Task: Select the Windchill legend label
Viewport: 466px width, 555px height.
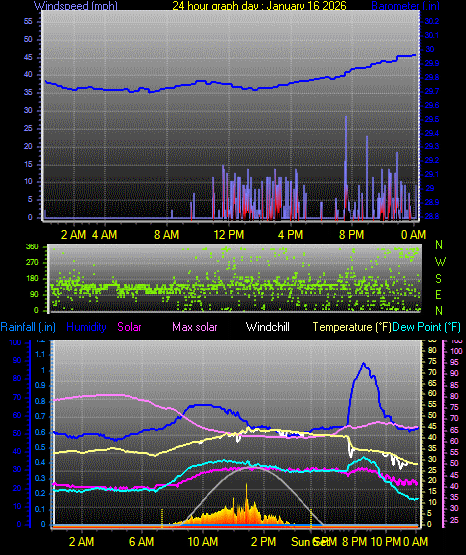Action: click(x=267, y=327)
